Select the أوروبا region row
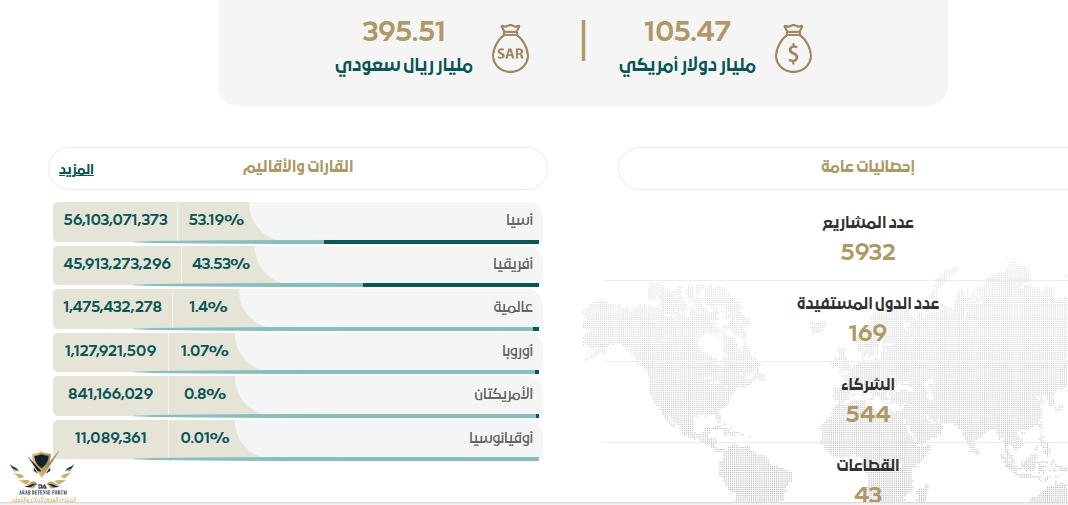The height and width of the screenshot is (505, 1068). click(296, 353)
